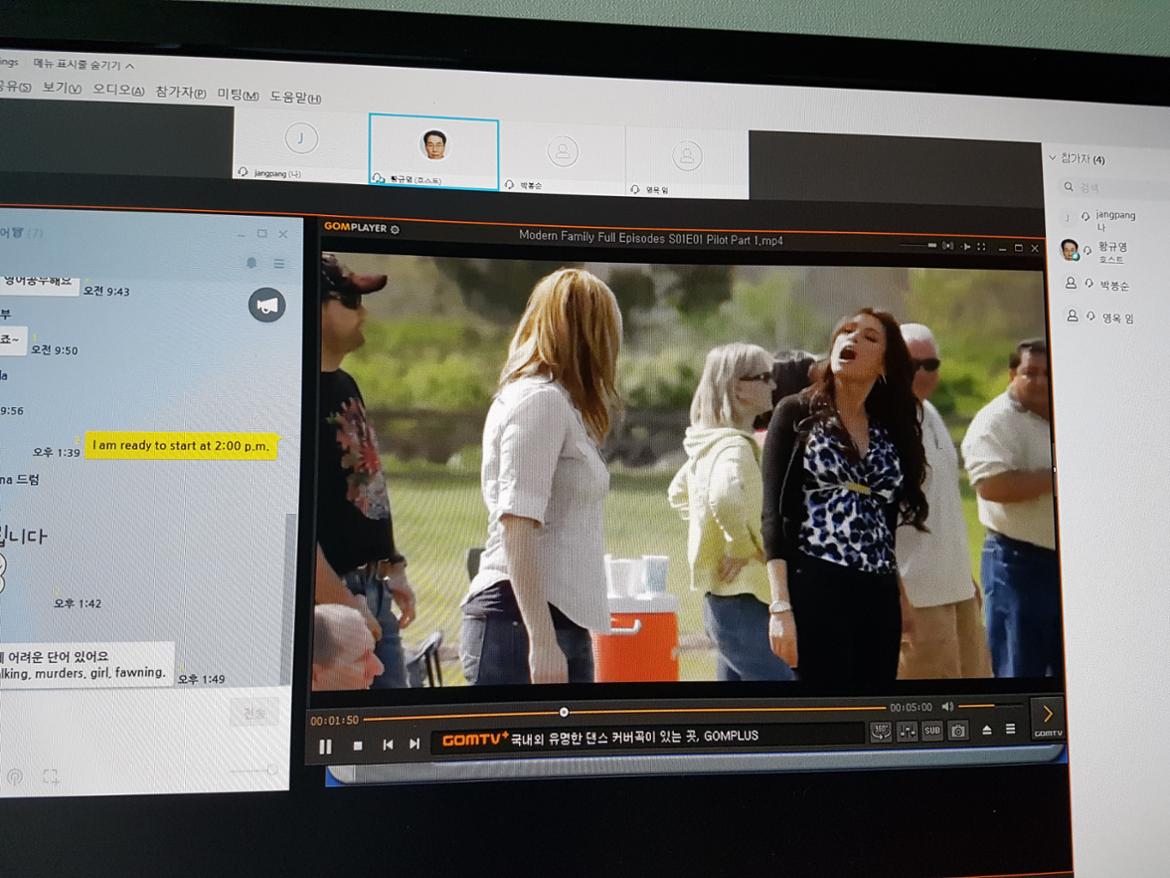Collapse the menu bar with 메뉴 표시줄 숨기기
Image resolution: width=1170 pixels, height=878 pixels.
click(x=84, y=64)
